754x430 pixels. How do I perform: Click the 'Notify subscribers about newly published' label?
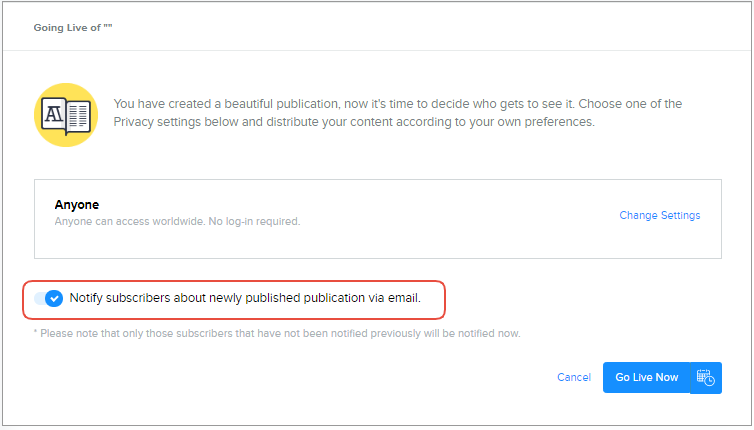coord(200,298)
